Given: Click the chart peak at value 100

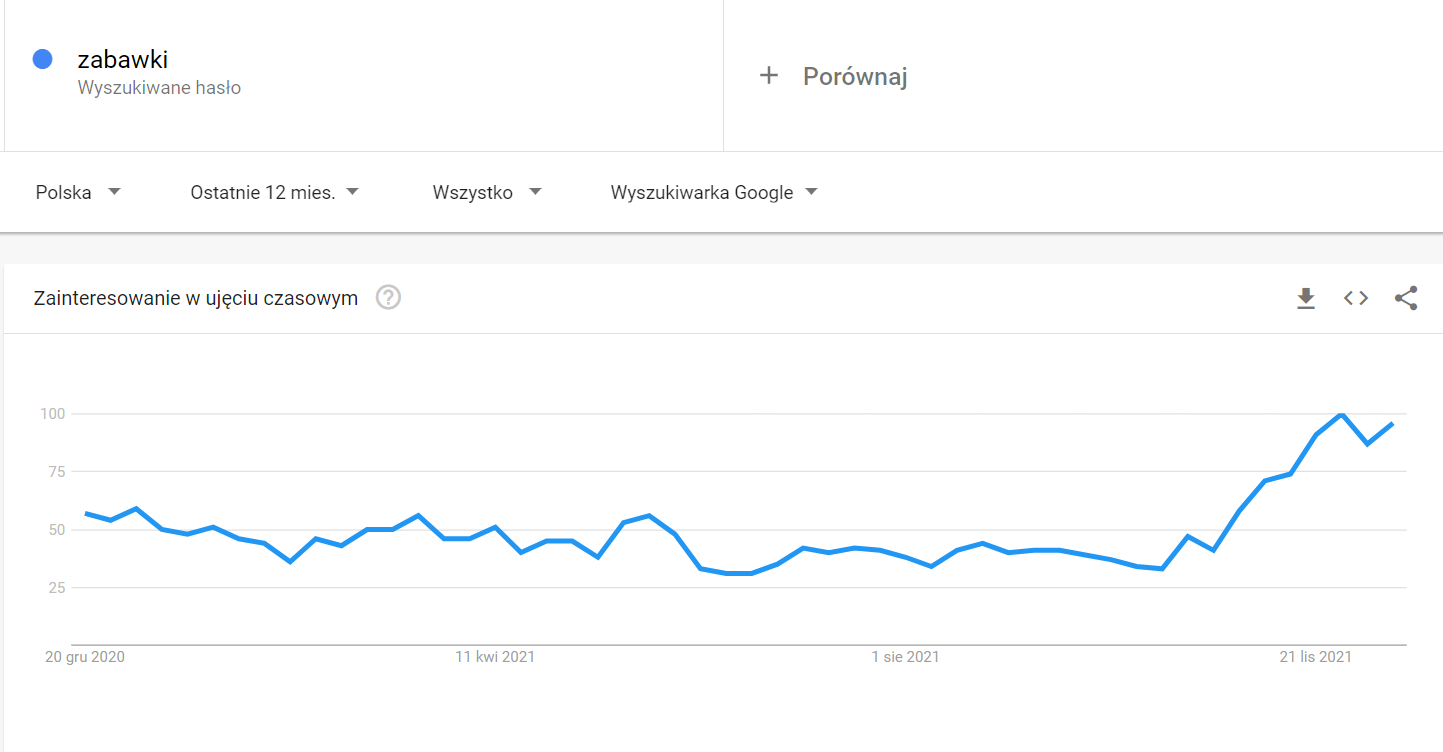Looking at the screenshot, I should click(1341, 414).
